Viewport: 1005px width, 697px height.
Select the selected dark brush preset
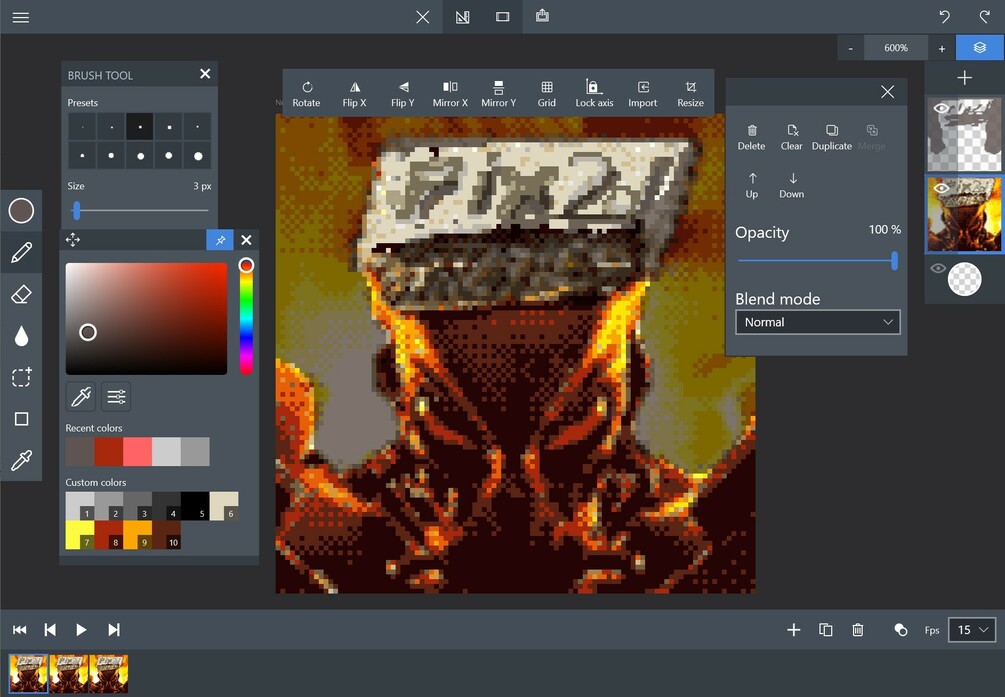click(140, 127)
